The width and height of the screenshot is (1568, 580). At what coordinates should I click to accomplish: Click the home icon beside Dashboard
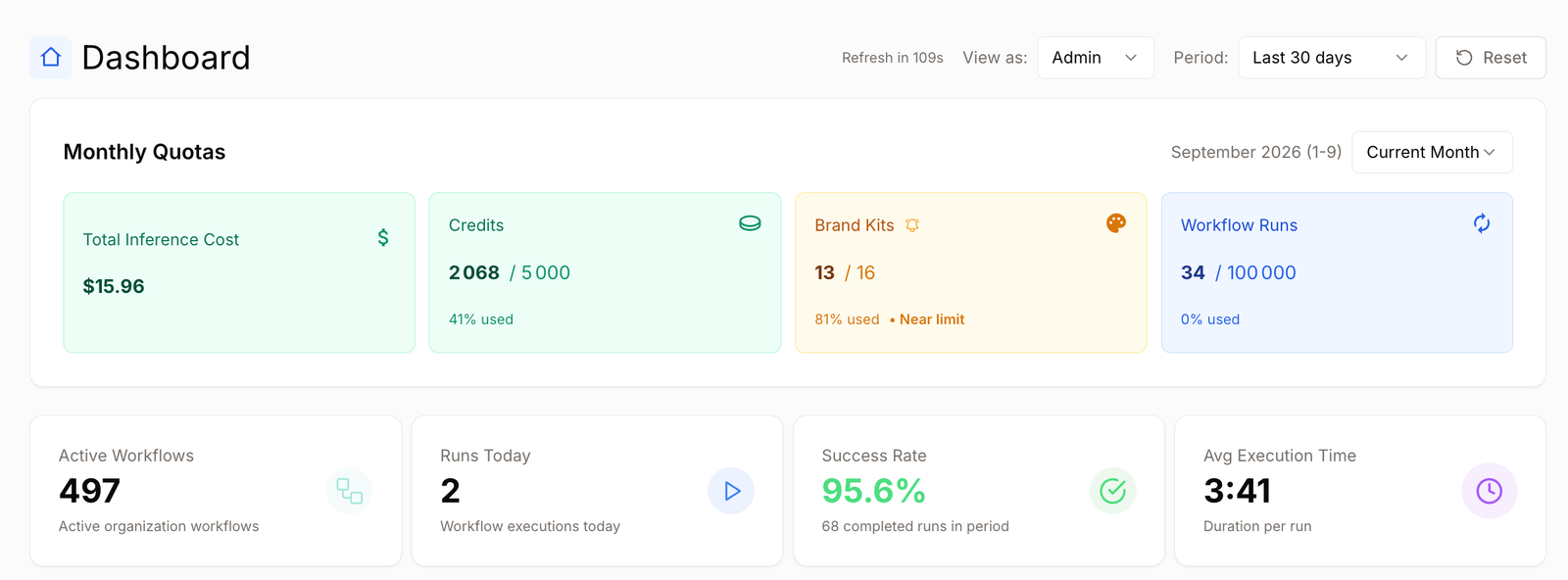(51, 58)
